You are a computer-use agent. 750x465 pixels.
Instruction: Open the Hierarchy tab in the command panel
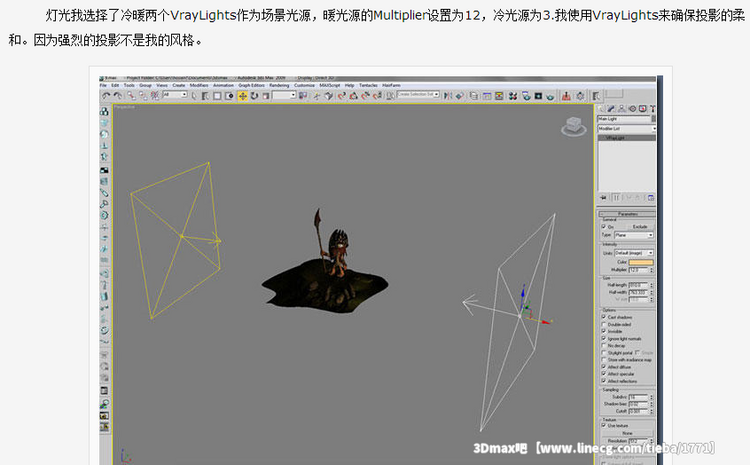coord(621,109)
